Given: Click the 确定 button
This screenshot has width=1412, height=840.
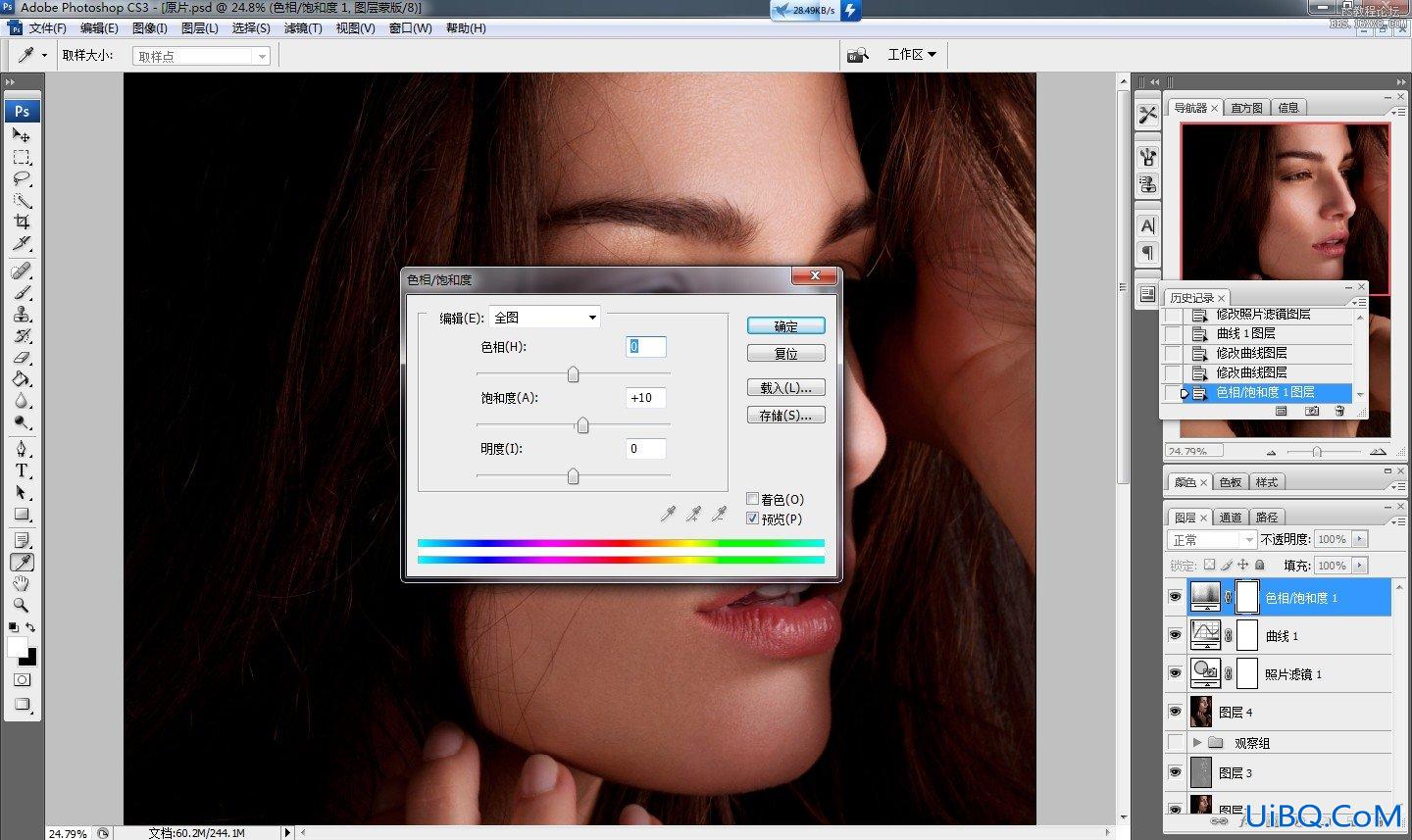Looking at the screenshot, I should (x=786, y=326).
